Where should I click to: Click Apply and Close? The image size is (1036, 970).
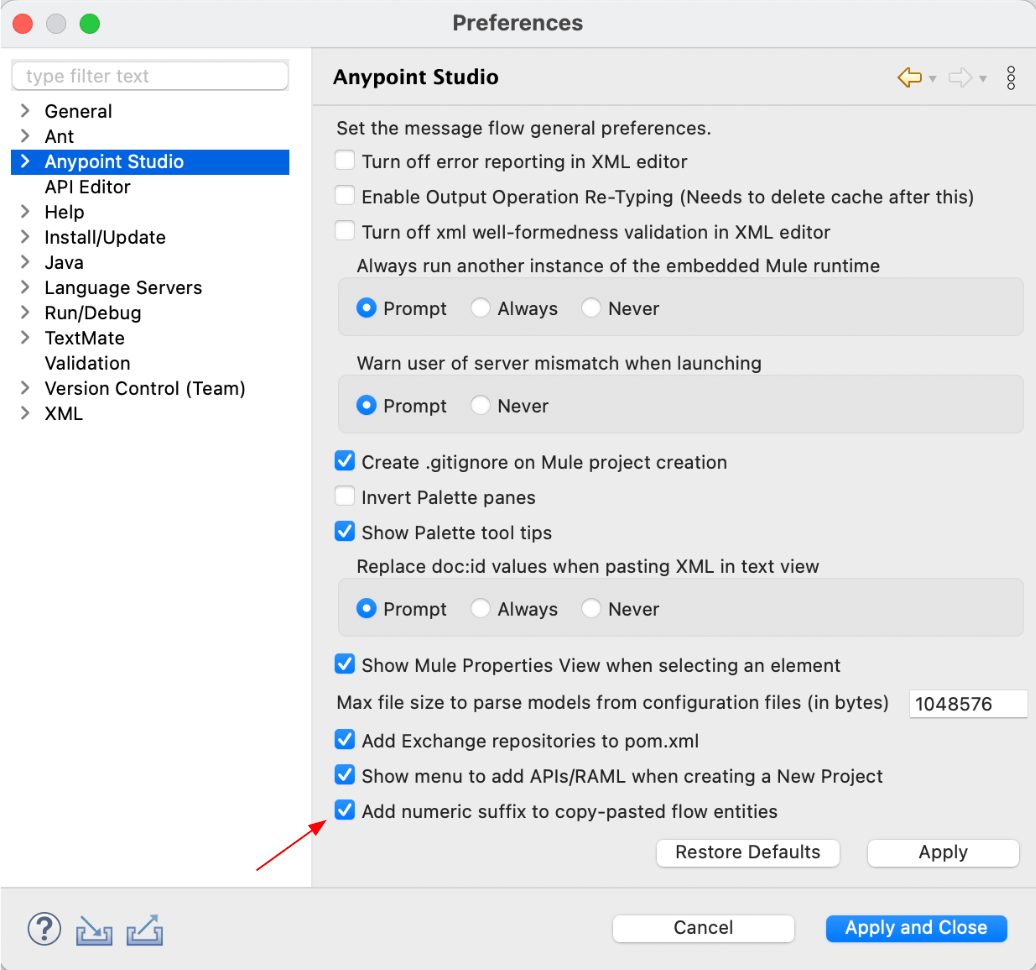coord(915,928)
